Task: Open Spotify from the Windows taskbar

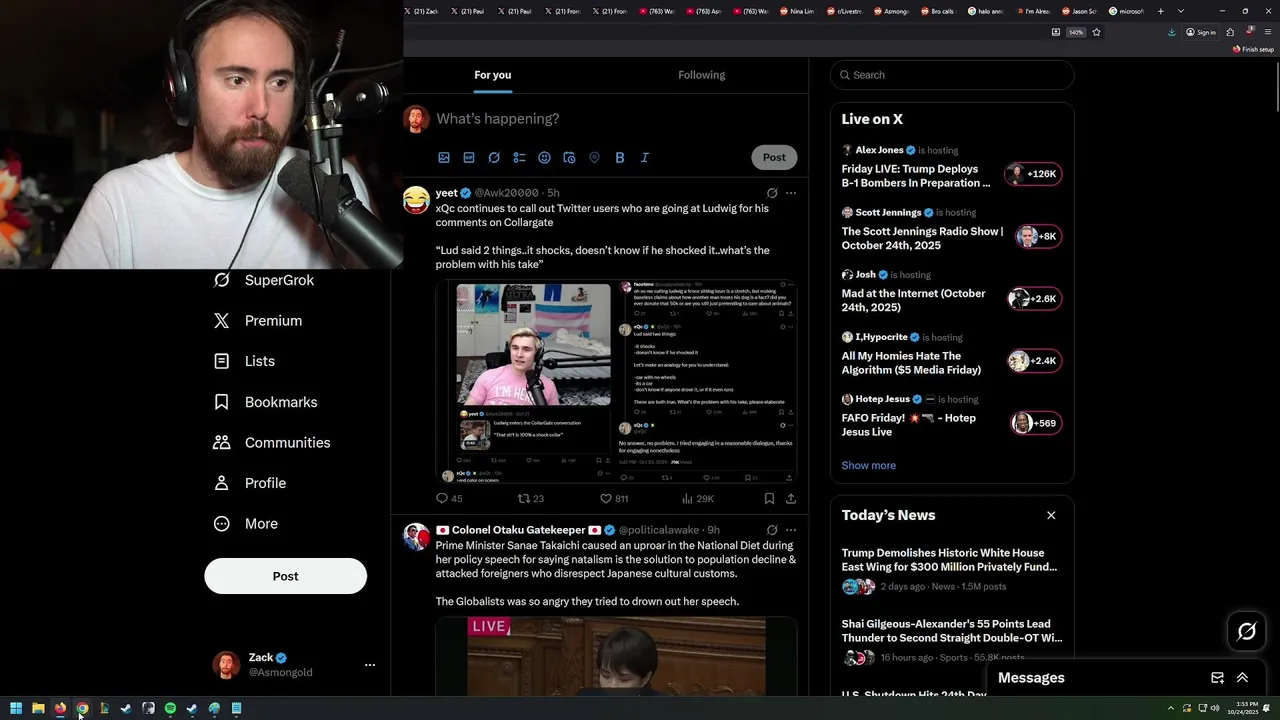Action: pos(170,708)
